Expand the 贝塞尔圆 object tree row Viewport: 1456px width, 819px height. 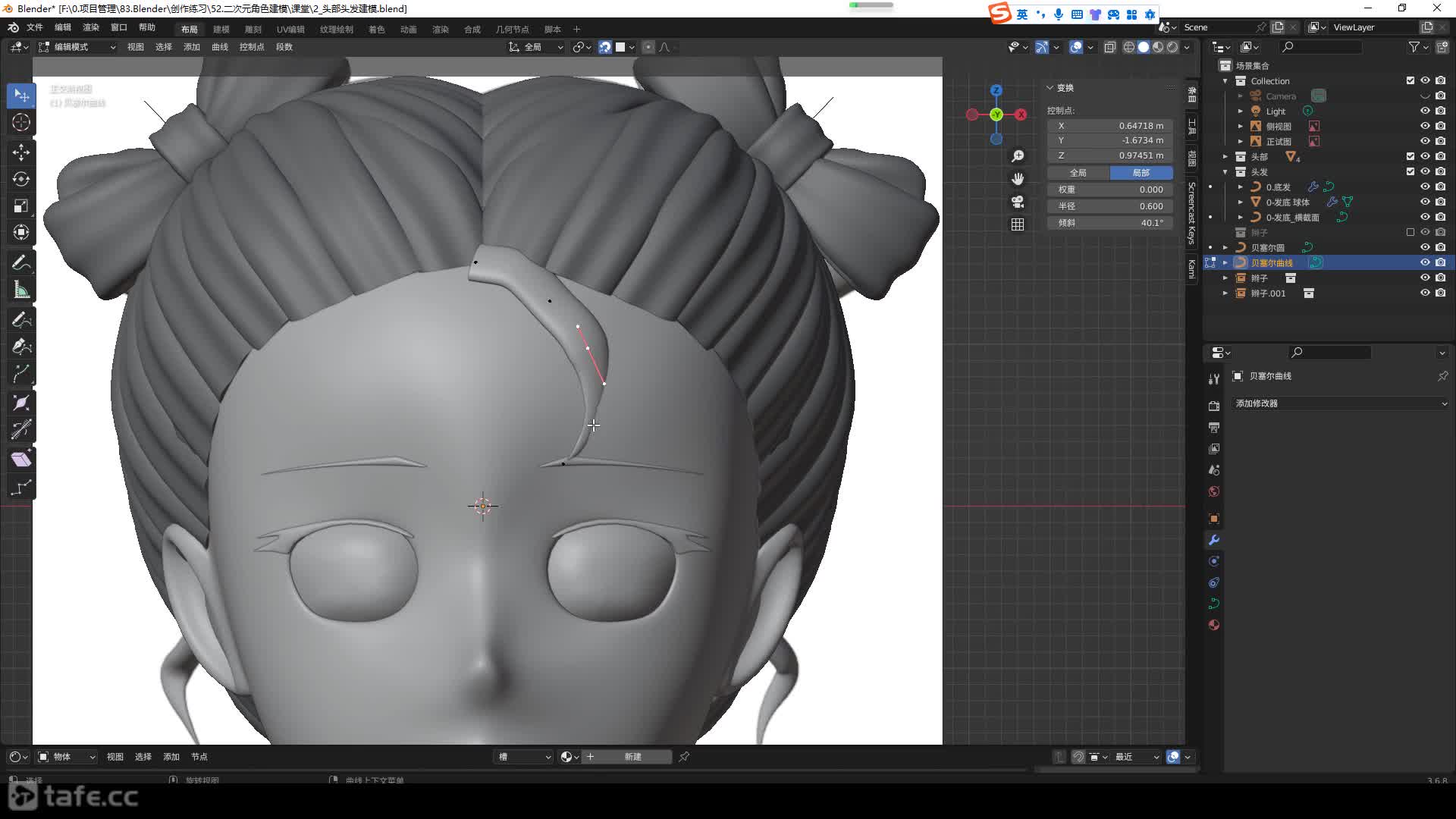(1225, 247)
